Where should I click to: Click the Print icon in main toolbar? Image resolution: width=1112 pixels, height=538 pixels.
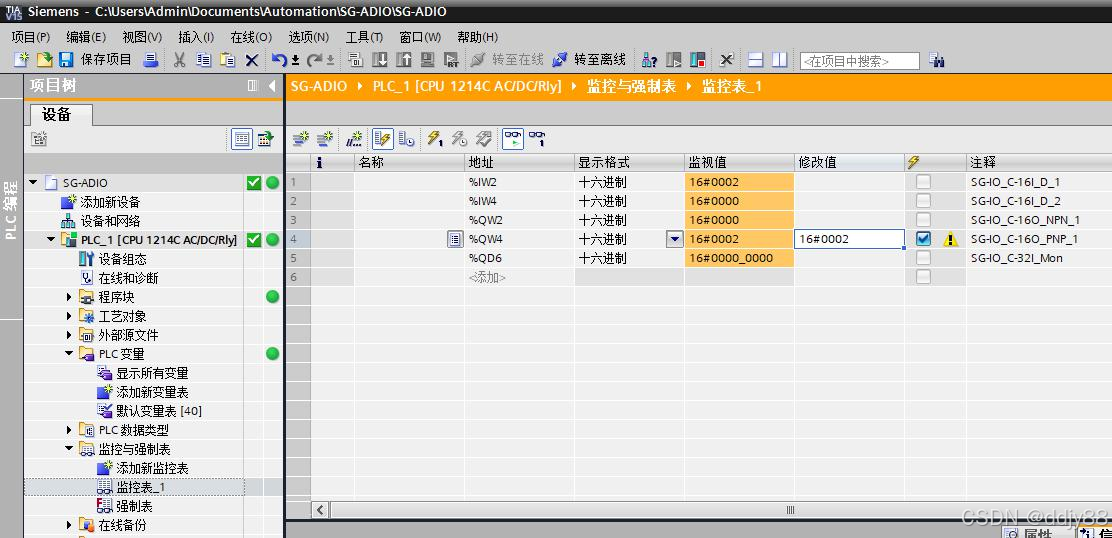tap(150, 60)
